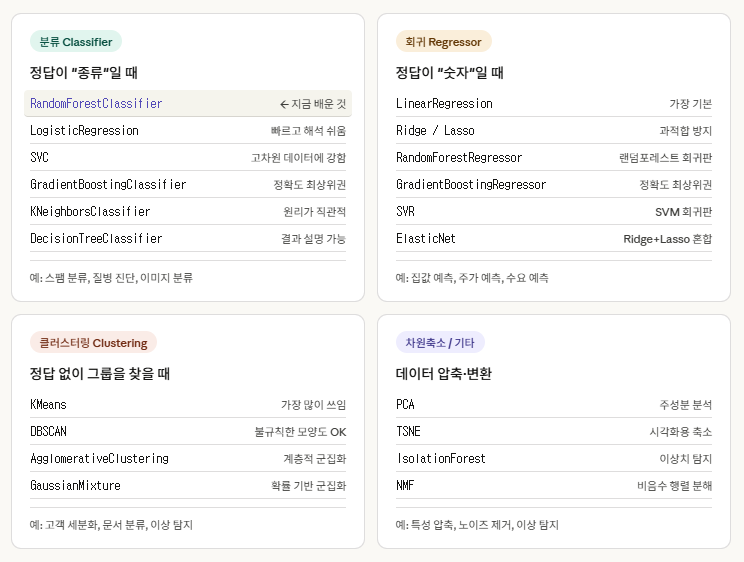
Task: Select ElasticNet in the regressor list
Action: (x=426, y=239)
